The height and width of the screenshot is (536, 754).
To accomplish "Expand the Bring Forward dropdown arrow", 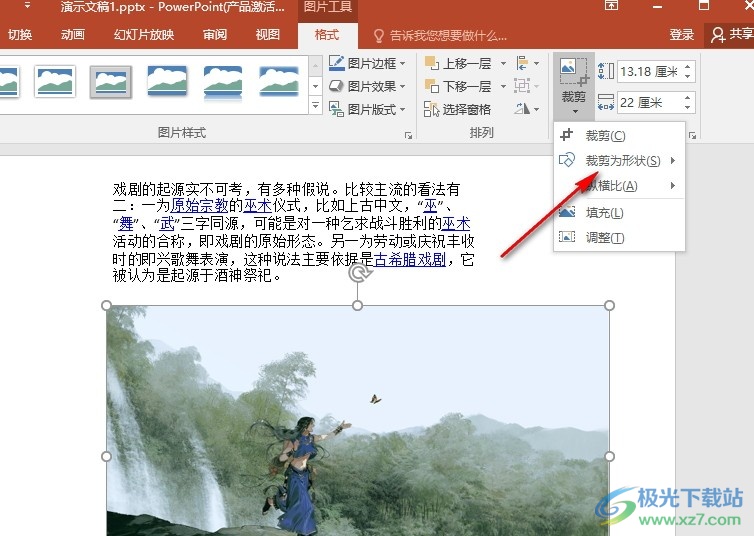I will point(503,63).
